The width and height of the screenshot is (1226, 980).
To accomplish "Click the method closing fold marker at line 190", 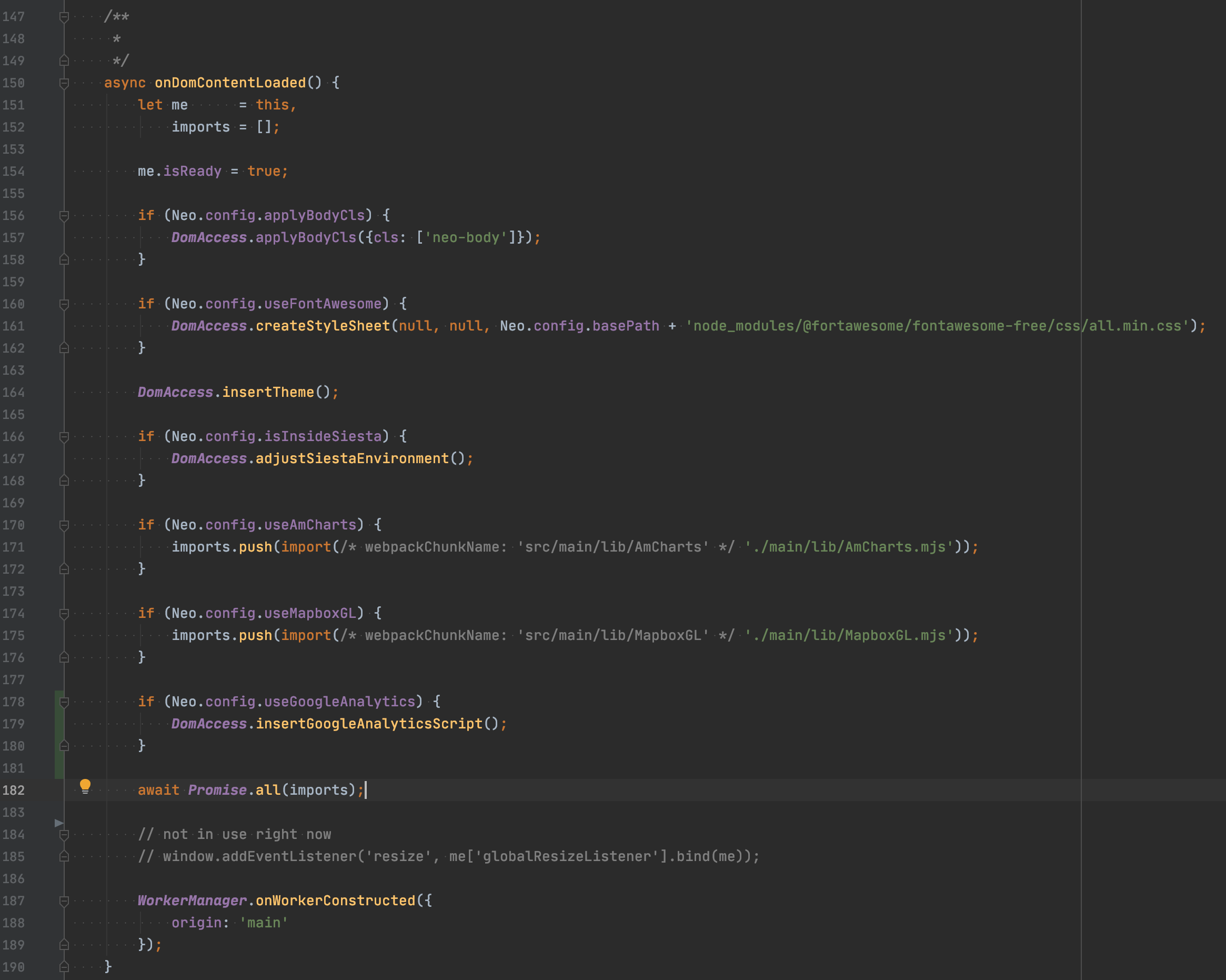I will tap(64, 967).
